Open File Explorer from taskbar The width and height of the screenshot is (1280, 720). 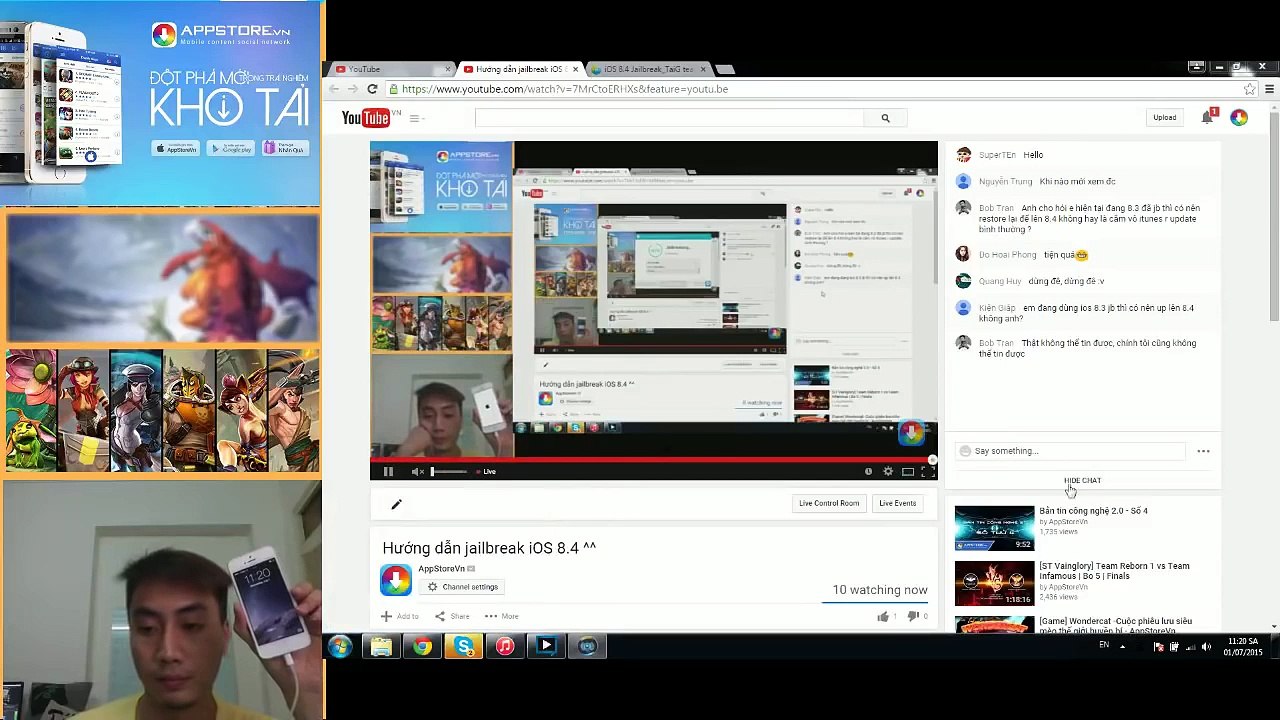coord(381,647)
